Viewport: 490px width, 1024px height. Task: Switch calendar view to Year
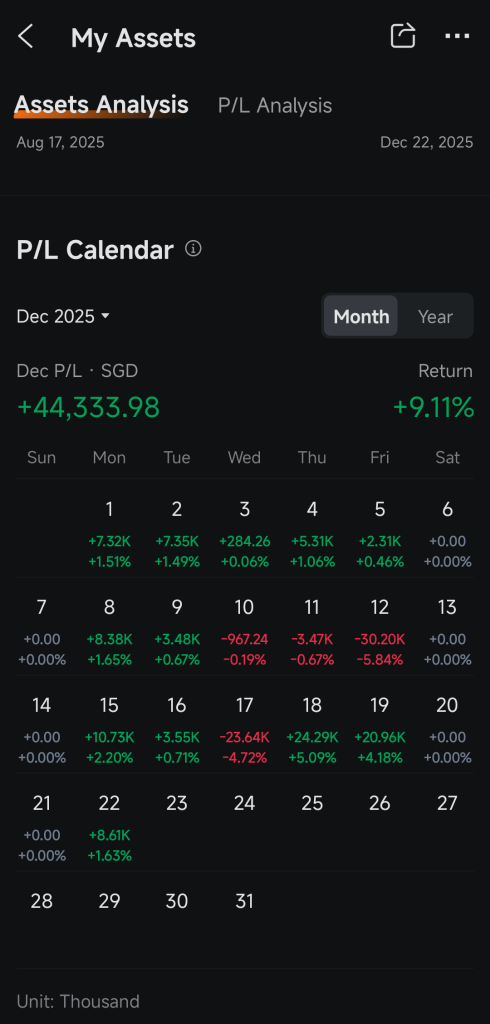[435, 316]
